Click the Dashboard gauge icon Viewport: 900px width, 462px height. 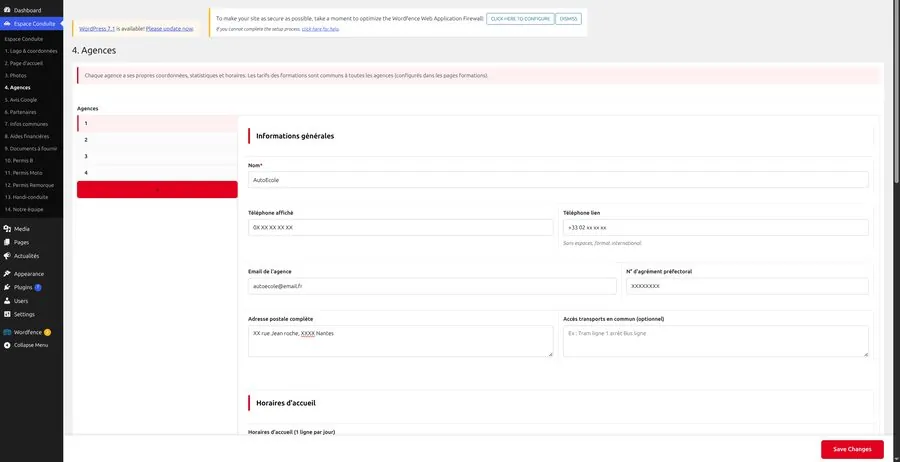(x=7, y=10)
